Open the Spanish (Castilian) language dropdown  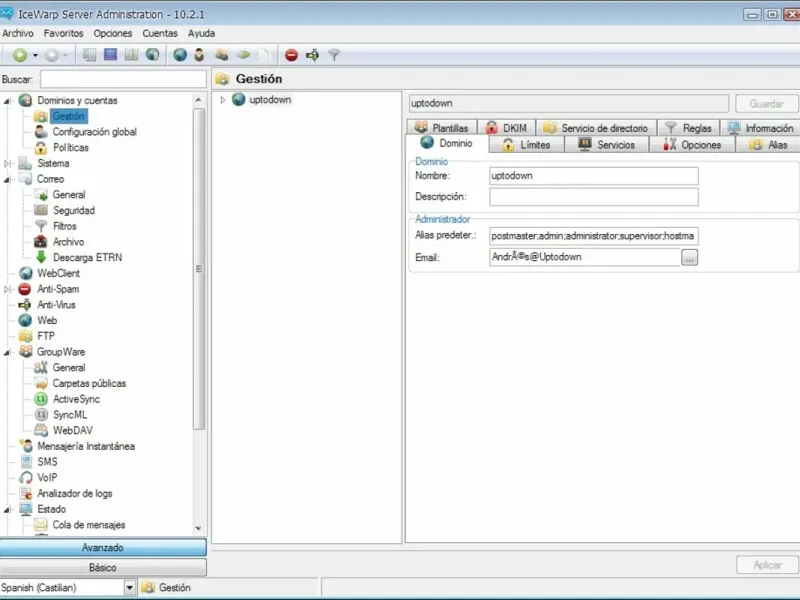coord(130,588)
